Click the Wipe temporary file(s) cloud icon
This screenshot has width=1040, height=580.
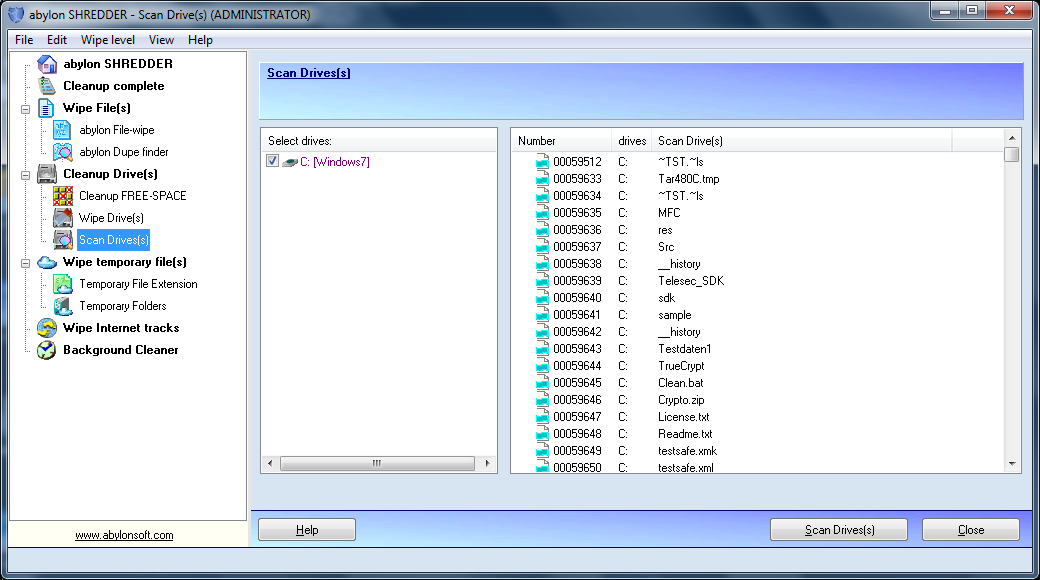47,262
